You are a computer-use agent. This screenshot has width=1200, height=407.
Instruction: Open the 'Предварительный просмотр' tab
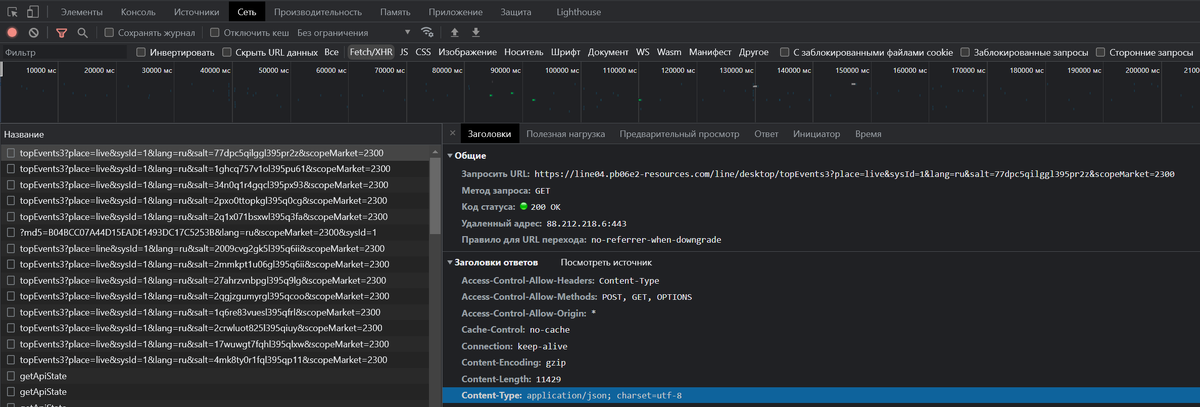tap(679, 133)
